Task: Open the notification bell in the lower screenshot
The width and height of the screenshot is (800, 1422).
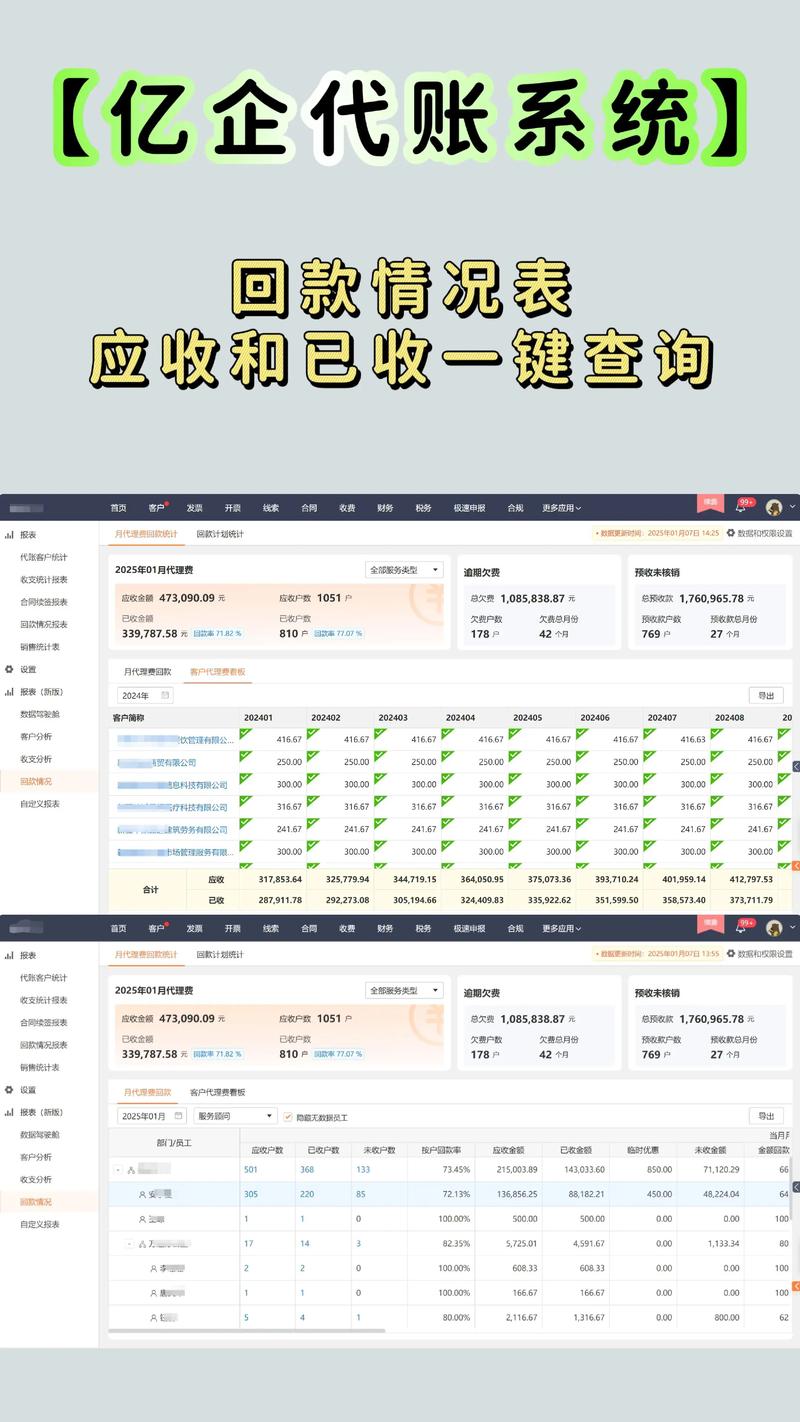Action: (741, 927)
